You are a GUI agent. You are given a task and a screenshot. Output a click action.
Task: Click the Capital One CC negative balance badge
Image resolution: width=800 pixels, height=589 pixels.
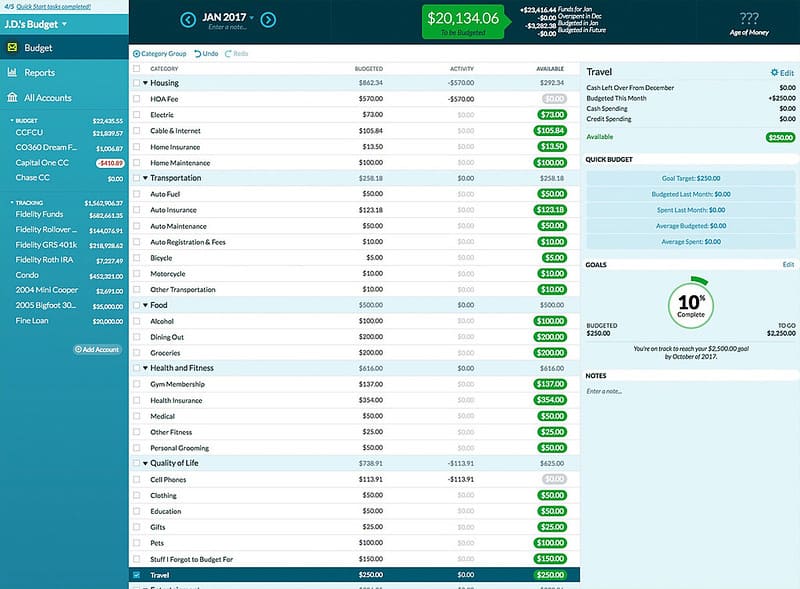coord(110,163)
